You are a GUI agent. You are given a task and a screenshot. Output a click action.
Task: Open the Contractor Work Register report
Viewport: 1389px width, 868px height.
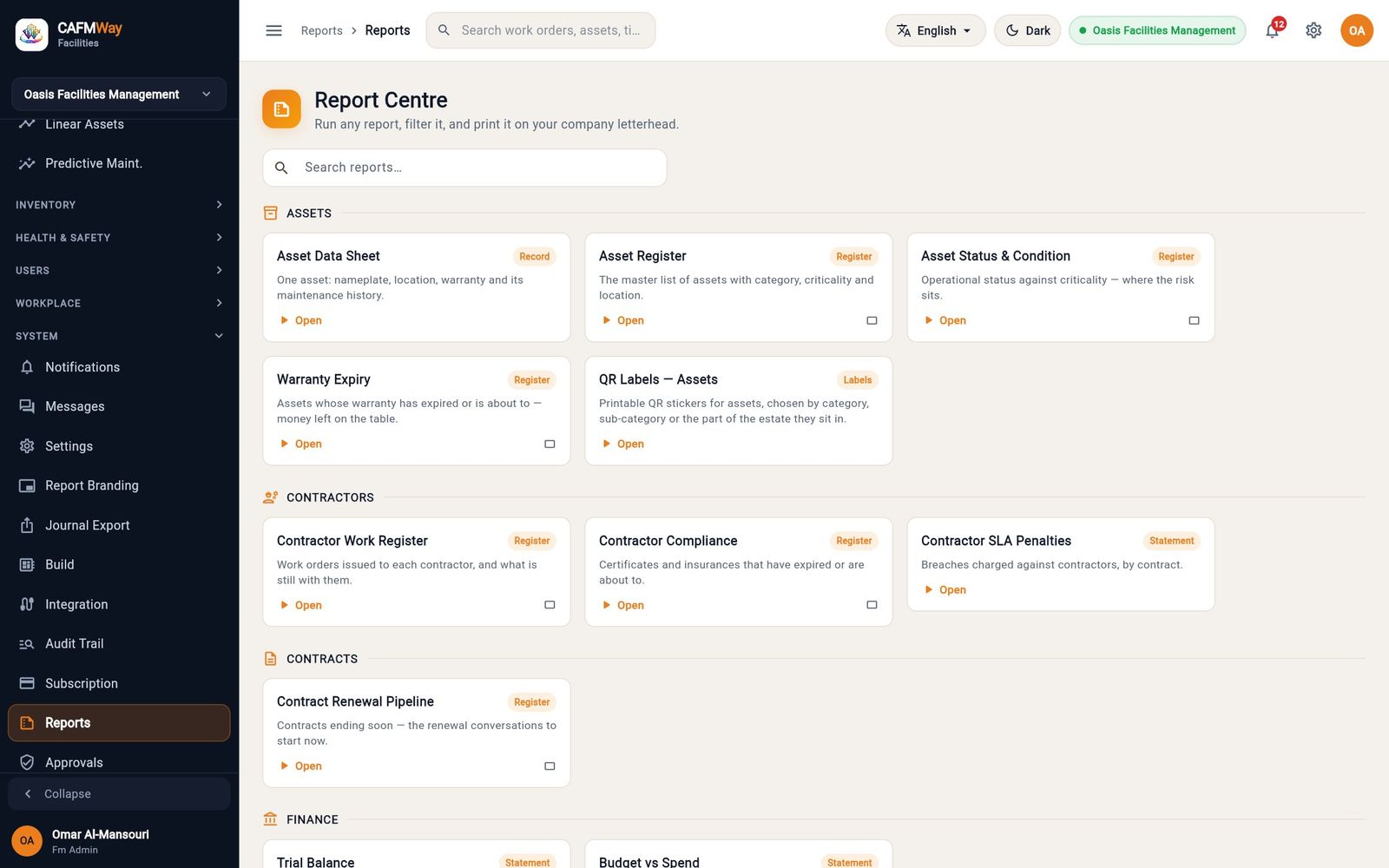(x=300, y=605)
